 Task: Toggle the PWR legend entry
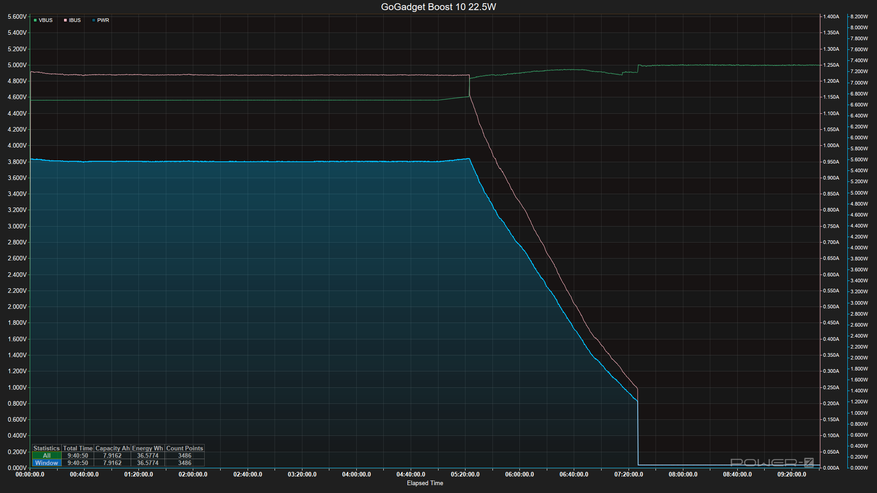(101, 20)
